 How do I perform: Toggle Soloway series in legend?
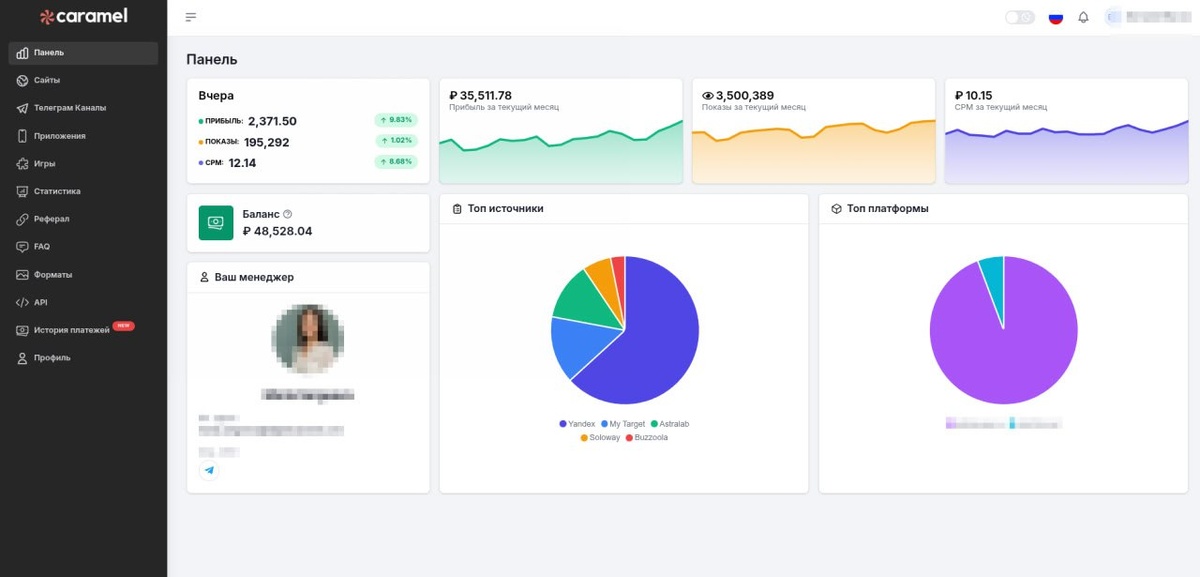[600, 438]
